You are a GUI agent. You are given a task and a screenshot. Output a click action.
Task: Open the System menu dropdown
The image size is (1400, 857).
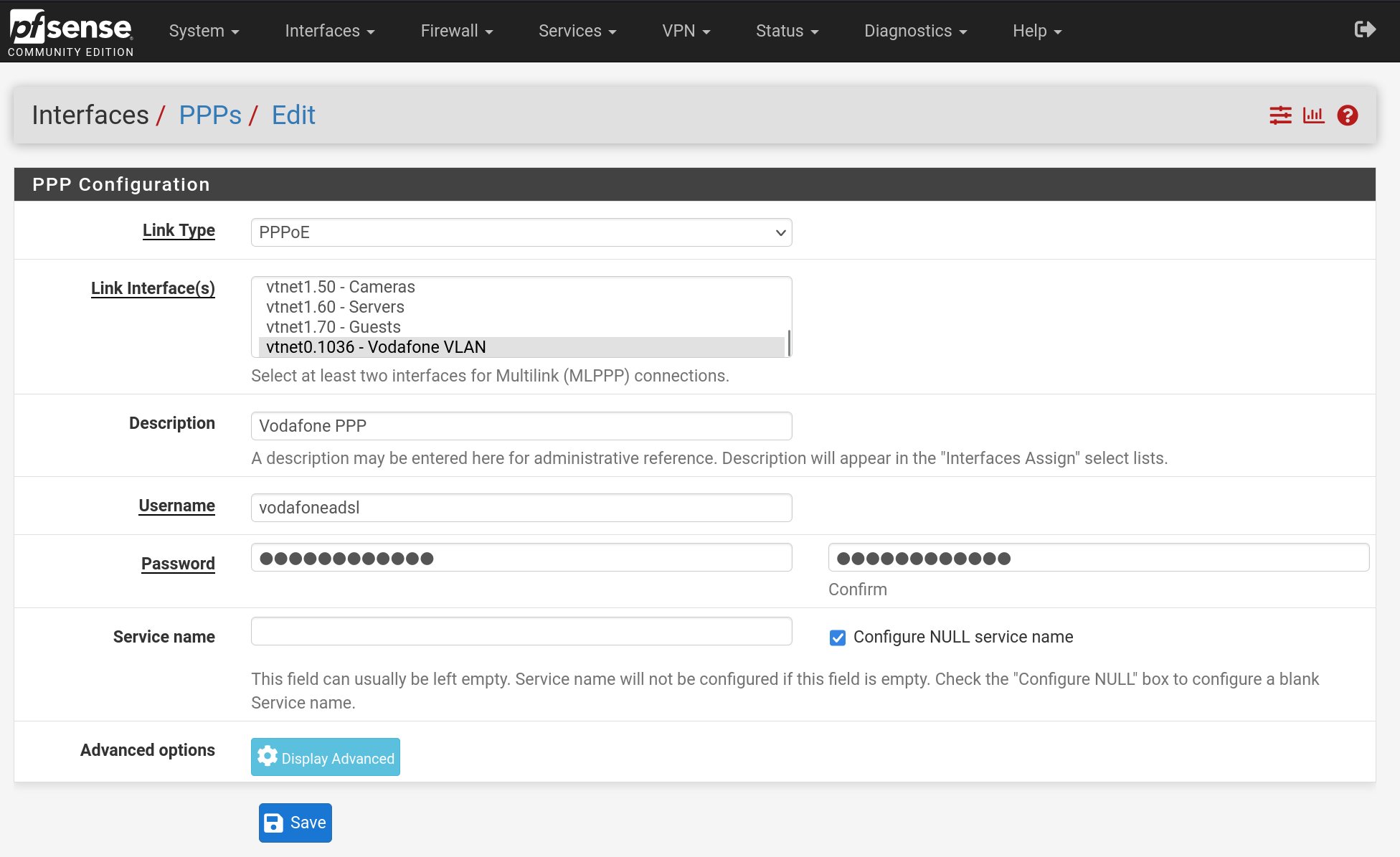click(x=204, y=31)
